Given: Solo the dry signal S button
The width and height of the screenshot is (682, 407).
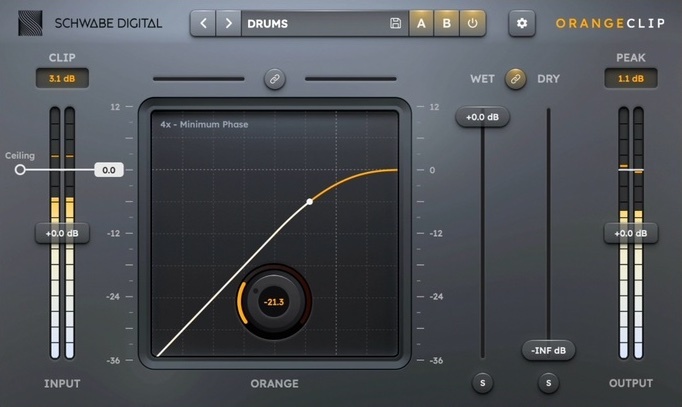Looking at the screenshot, I should 548,383.
